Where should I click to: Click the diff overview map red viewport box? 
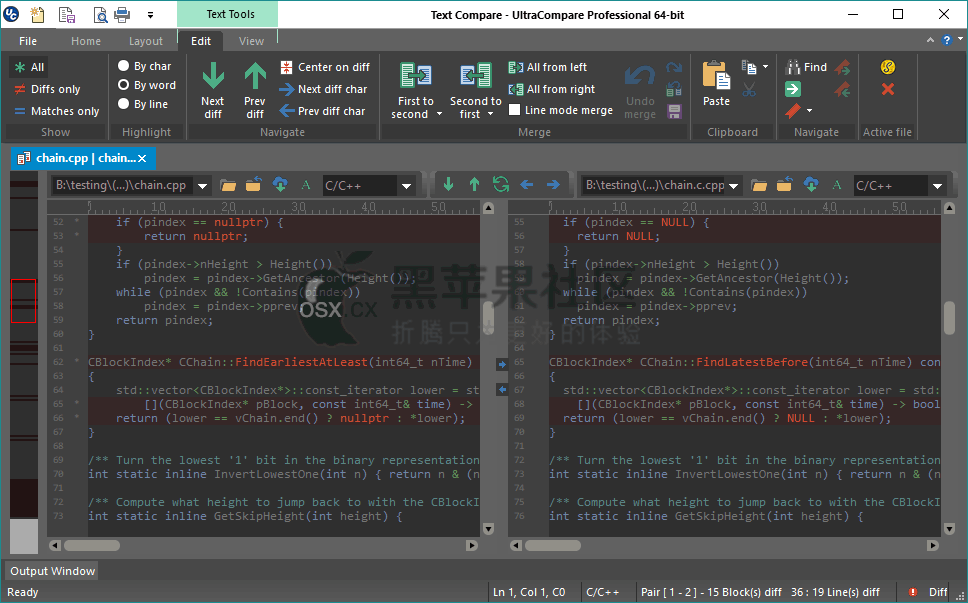point(23,301)
